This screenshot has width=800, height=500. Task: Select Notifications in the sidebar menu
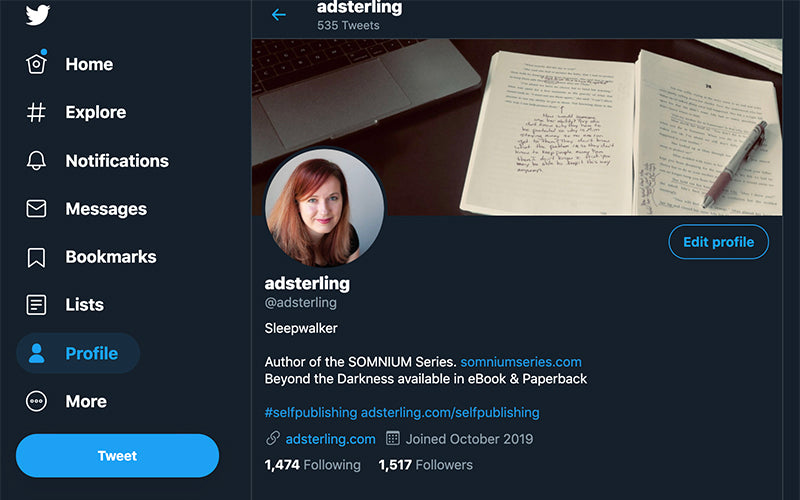click(116, 160)
